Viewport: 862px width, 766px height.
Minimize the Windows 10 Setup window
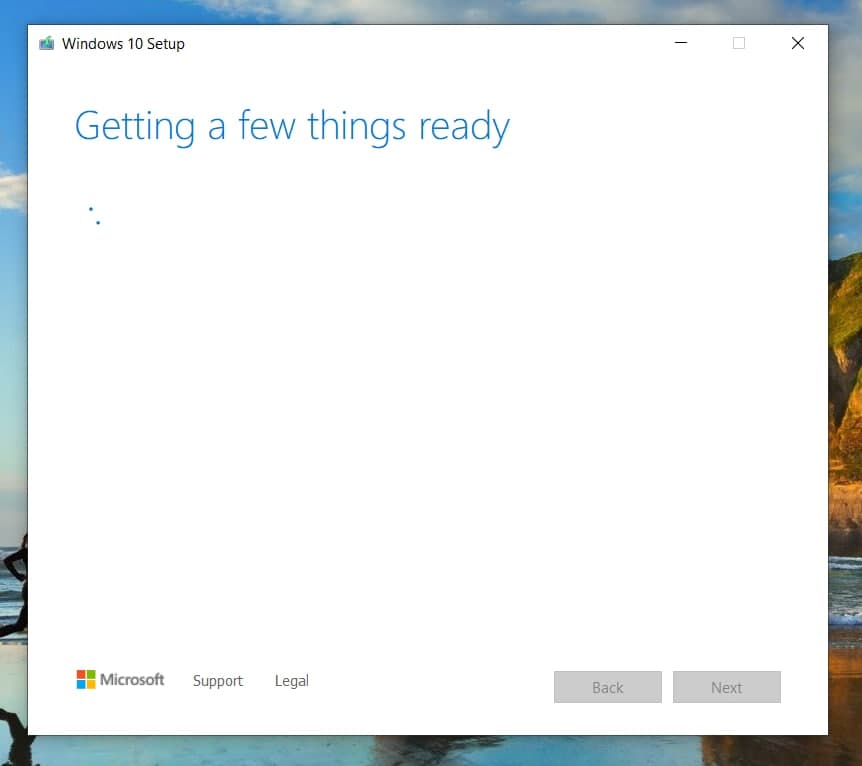[681, 43]
